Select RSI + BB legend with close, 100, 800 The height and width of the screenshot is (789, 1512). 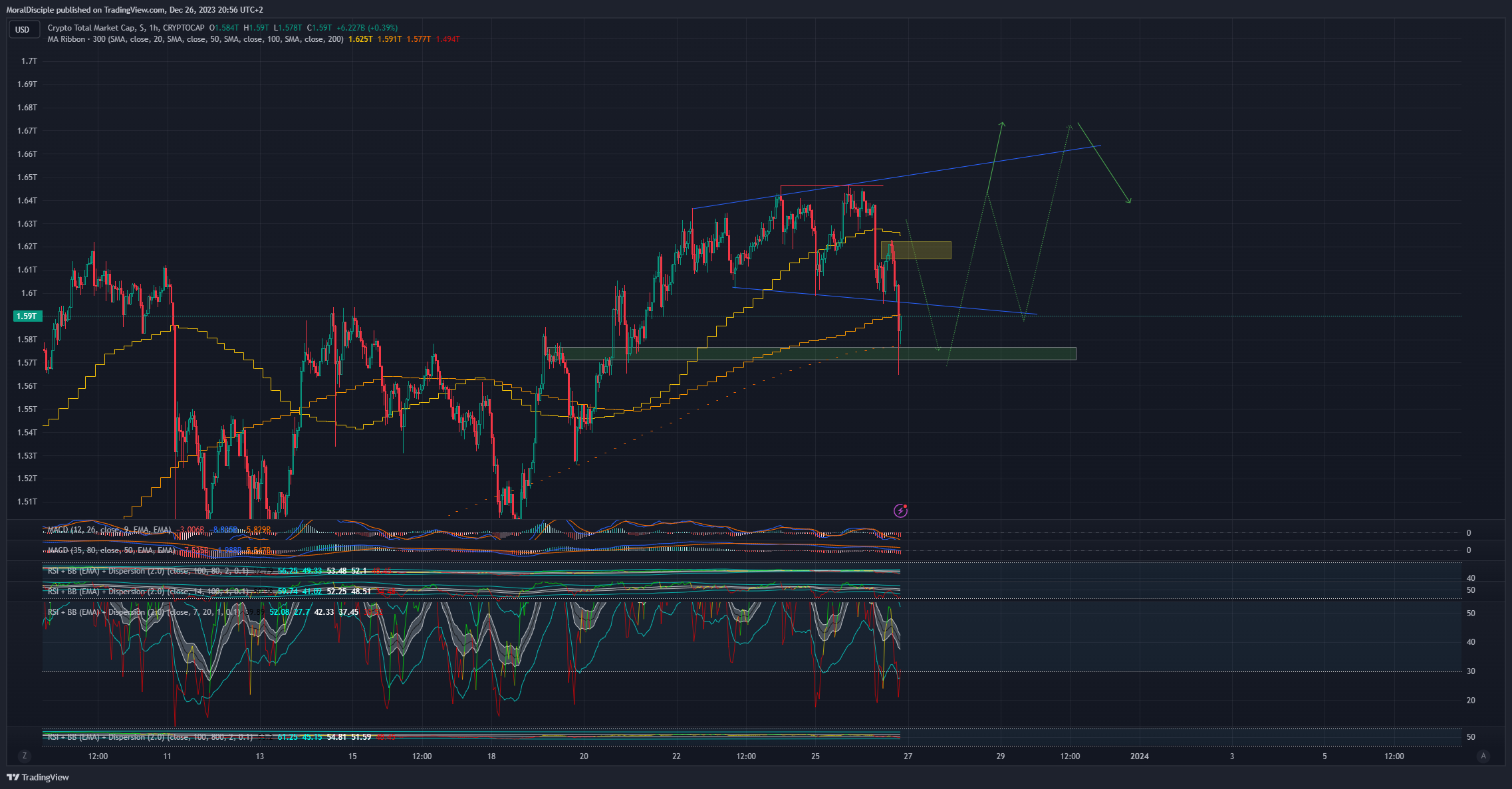click(x=150, y=737)
